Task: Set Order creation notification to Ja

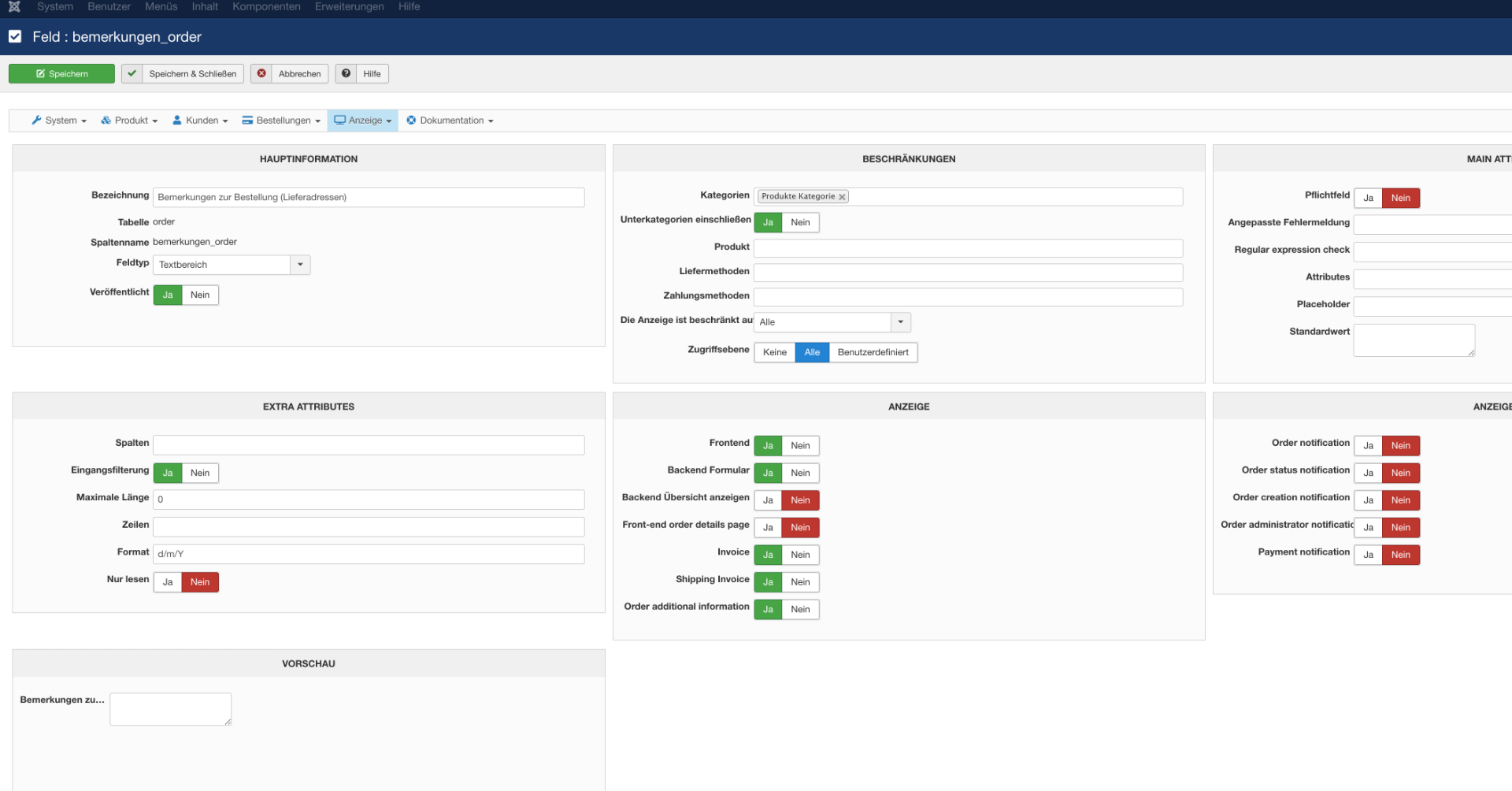Action: pyautogui.click(x=1369, y=501)
